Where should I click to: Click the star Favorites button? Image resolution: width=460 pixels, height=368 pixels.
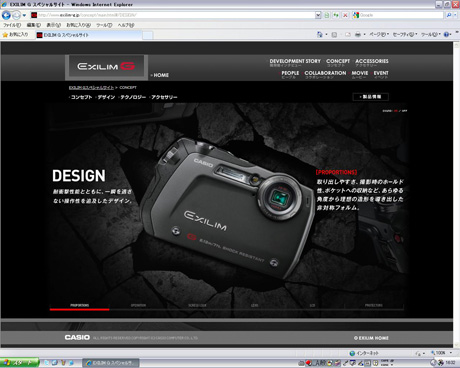[15, 35]
